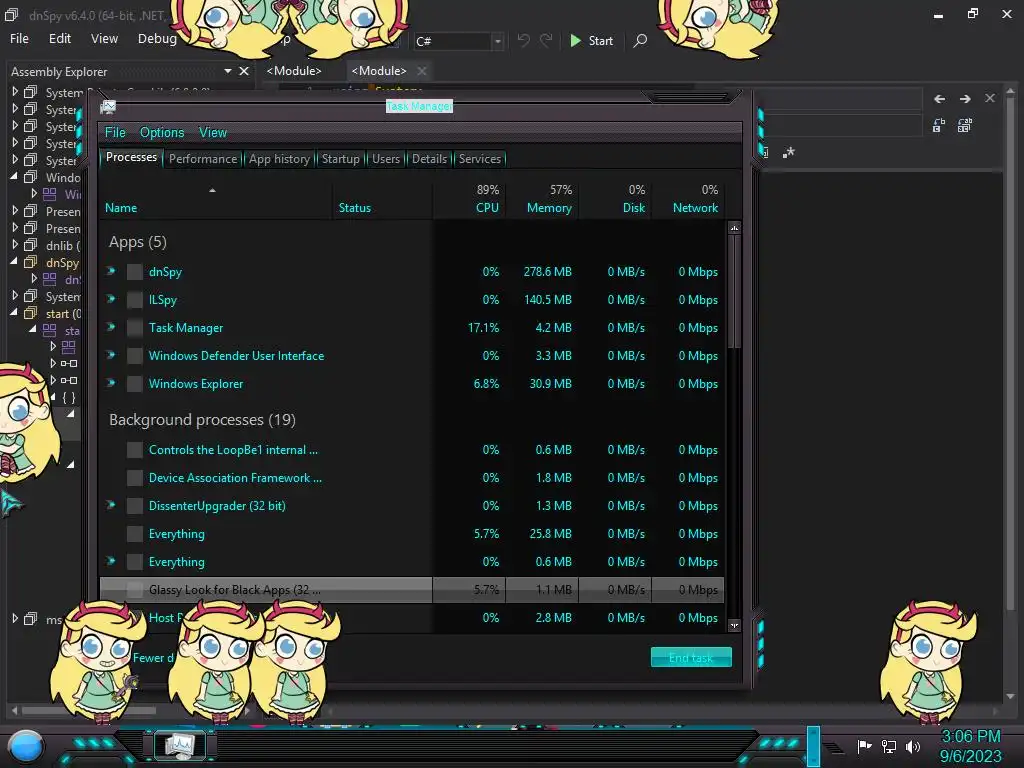Open Task Manager's Options menu
Image resolution: width=1024 pixels, height=768 pixels.
pos(162,133)
